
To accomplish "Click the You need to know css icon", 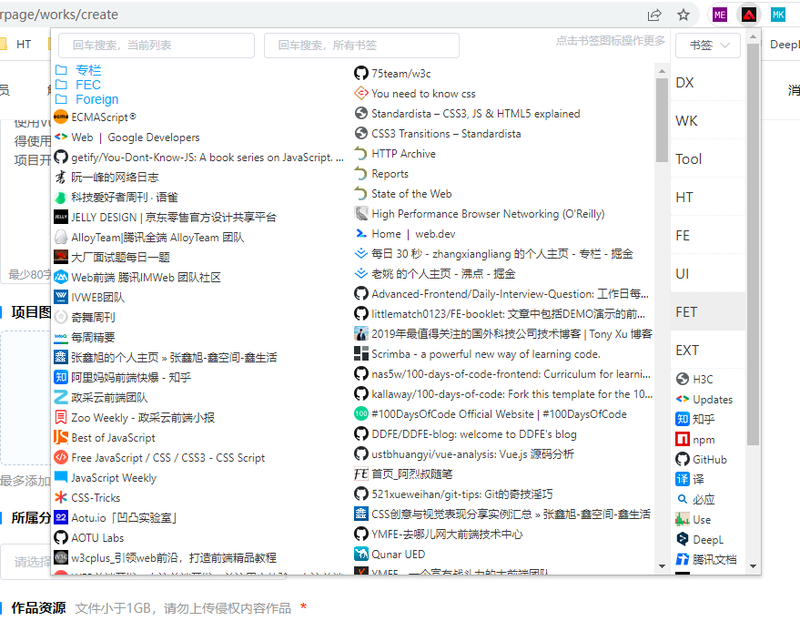I will (x=361, y=93).
